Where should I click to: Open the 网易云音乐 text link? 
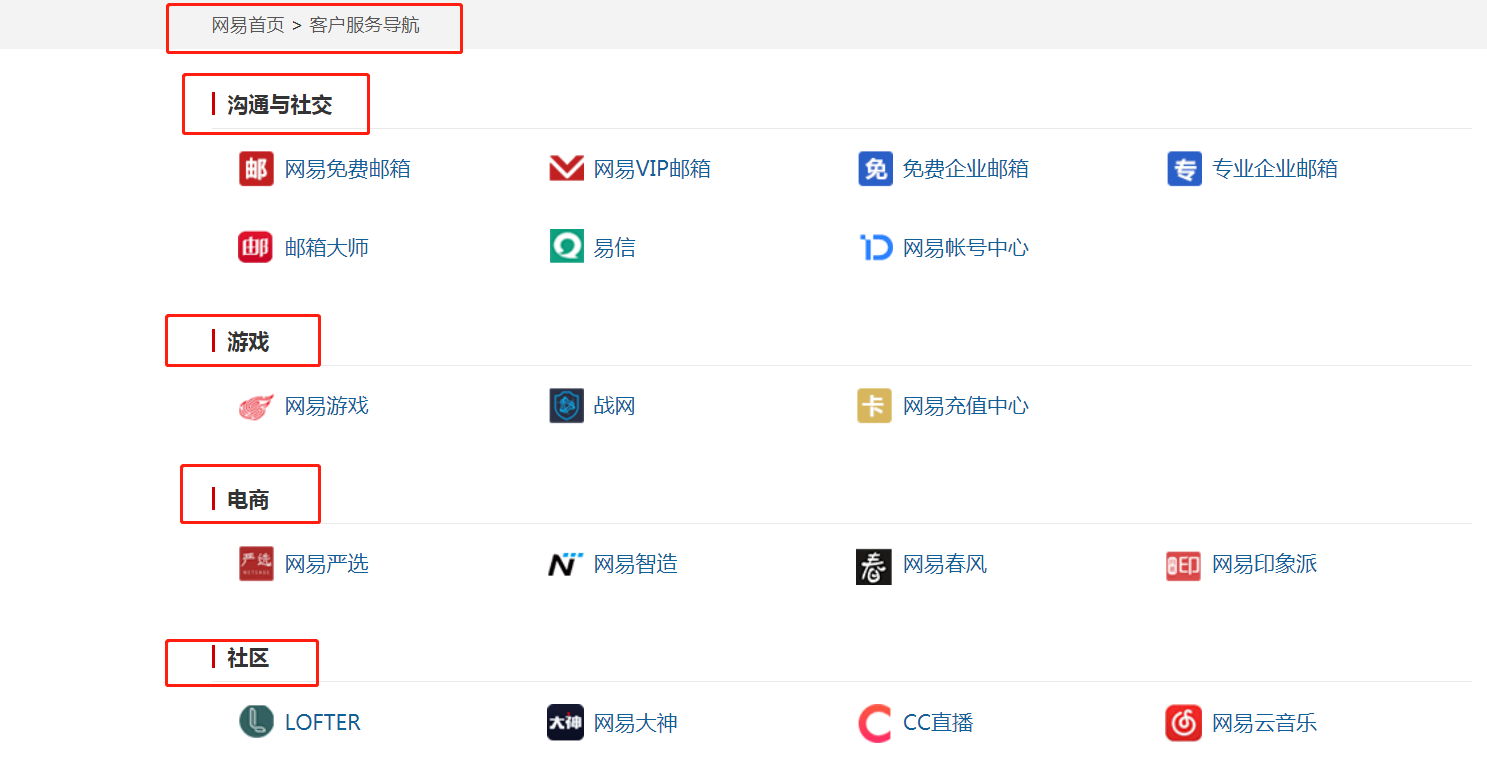pos(1265,722)
